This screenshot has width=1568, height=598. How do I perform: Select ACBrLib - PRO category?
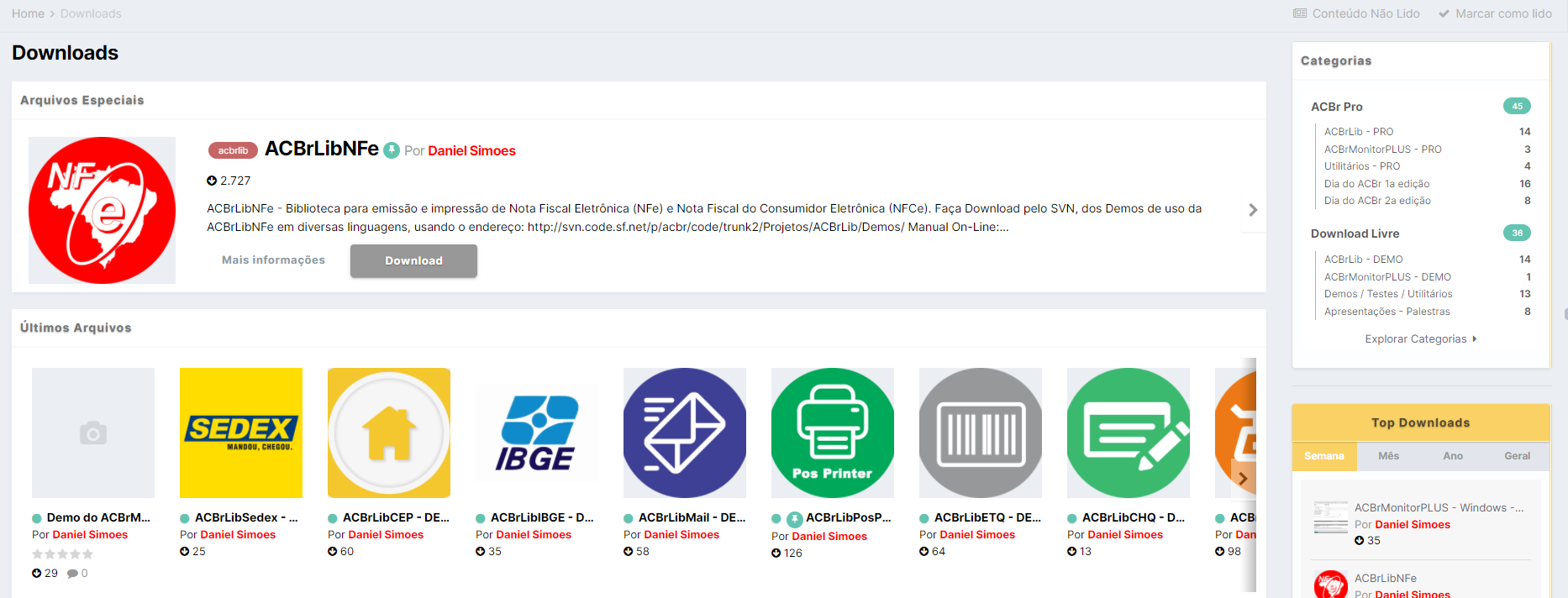[x=1359, y=132]
